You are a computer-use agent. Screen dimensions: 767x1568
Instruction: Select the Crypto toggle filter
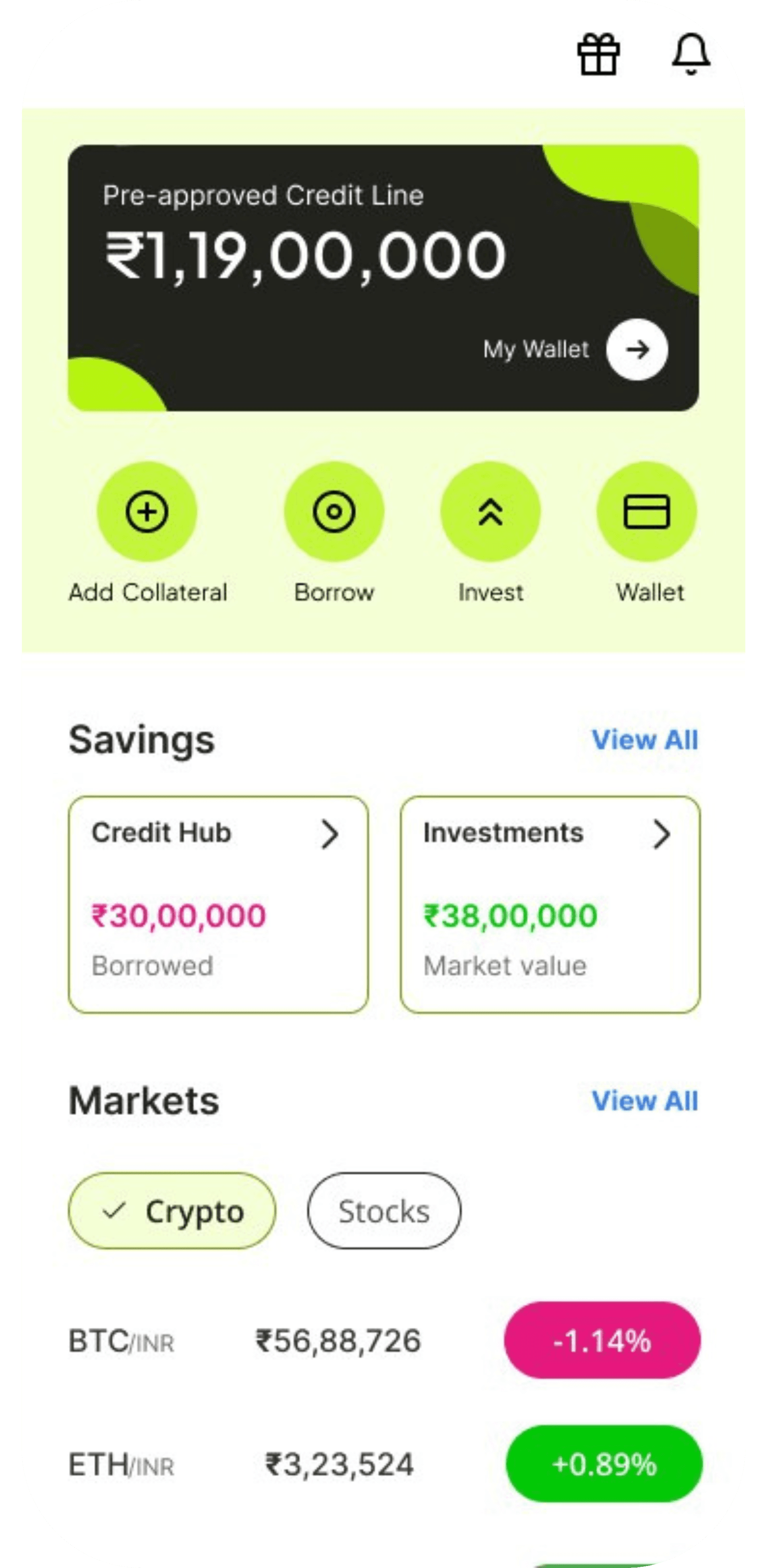[172, 1212]
